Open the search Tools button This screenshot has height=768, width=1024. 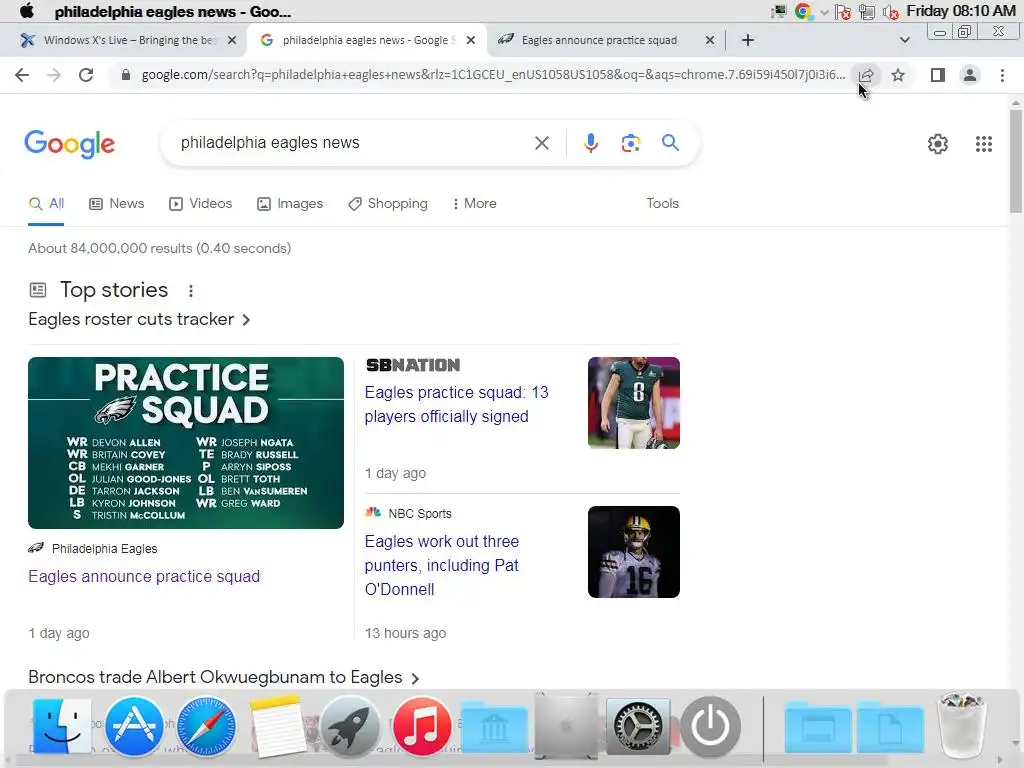click(662, 204)
